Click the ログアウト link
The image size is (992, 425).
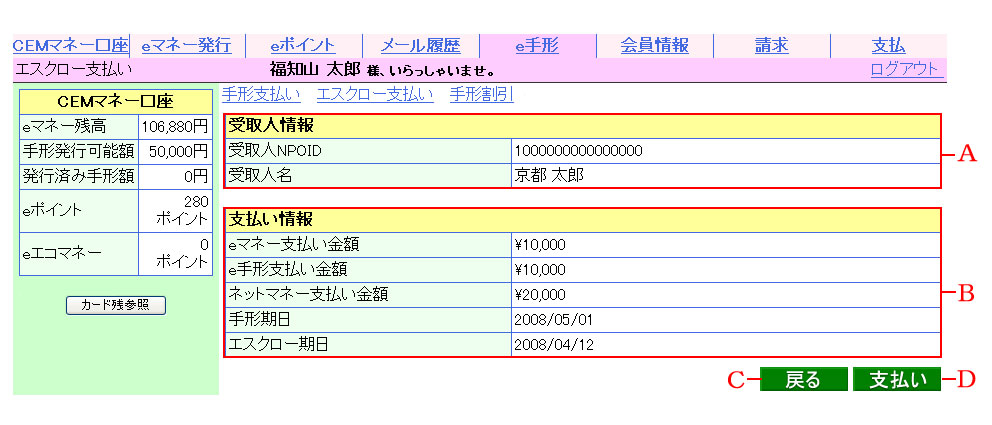point(904,69)
